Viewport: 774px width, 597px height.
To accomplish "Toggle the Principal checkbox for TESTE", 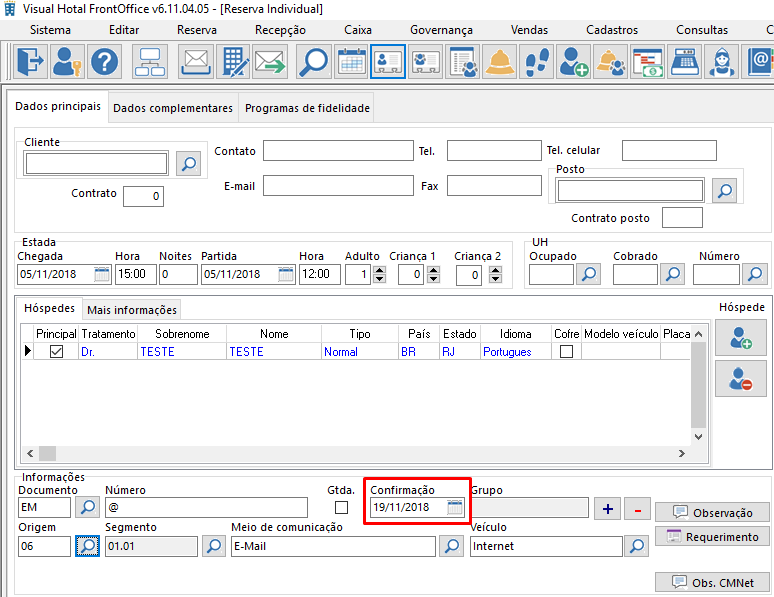I will pos(56,352).
